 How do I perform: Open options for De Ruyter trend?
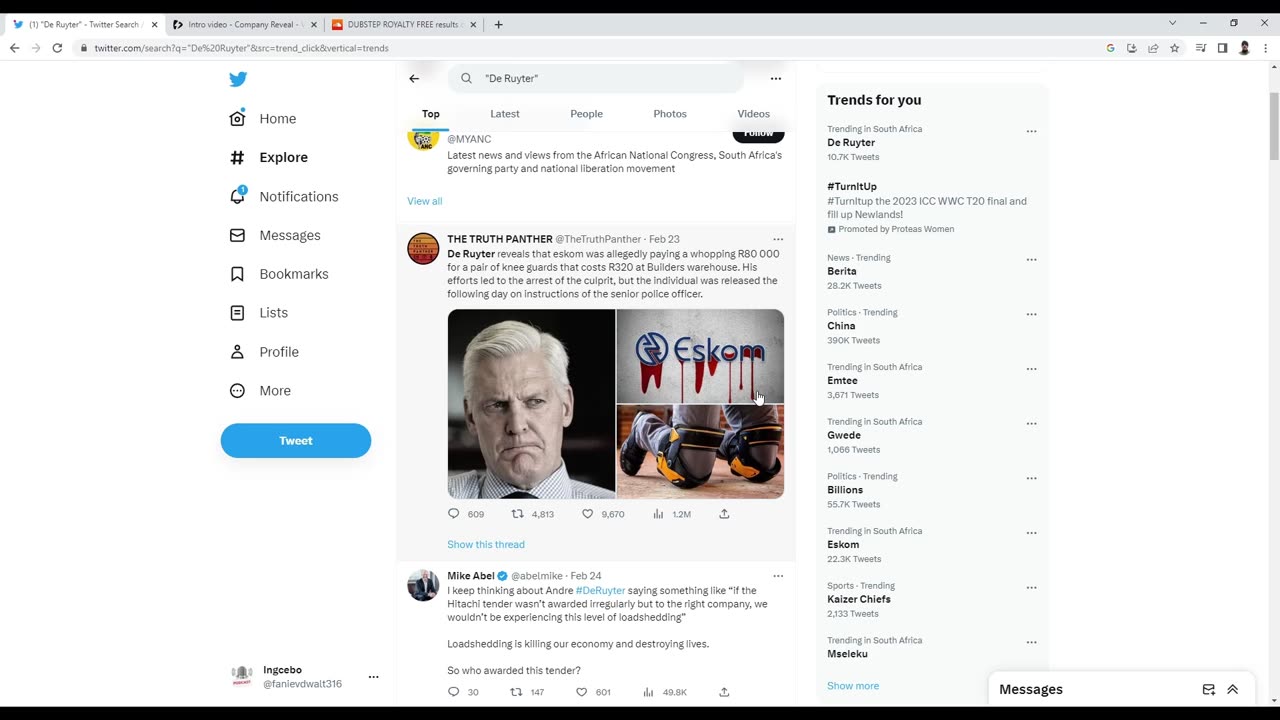(1031, 131)
